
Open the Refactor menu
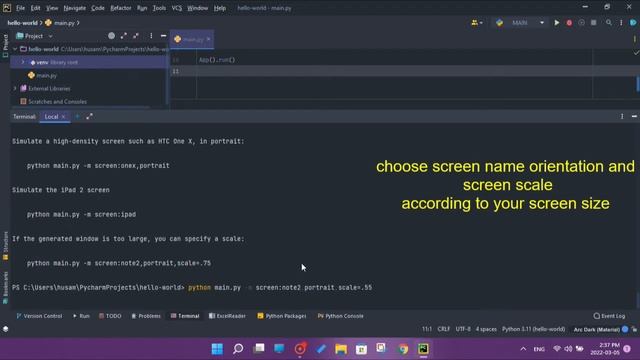point(120,8)
